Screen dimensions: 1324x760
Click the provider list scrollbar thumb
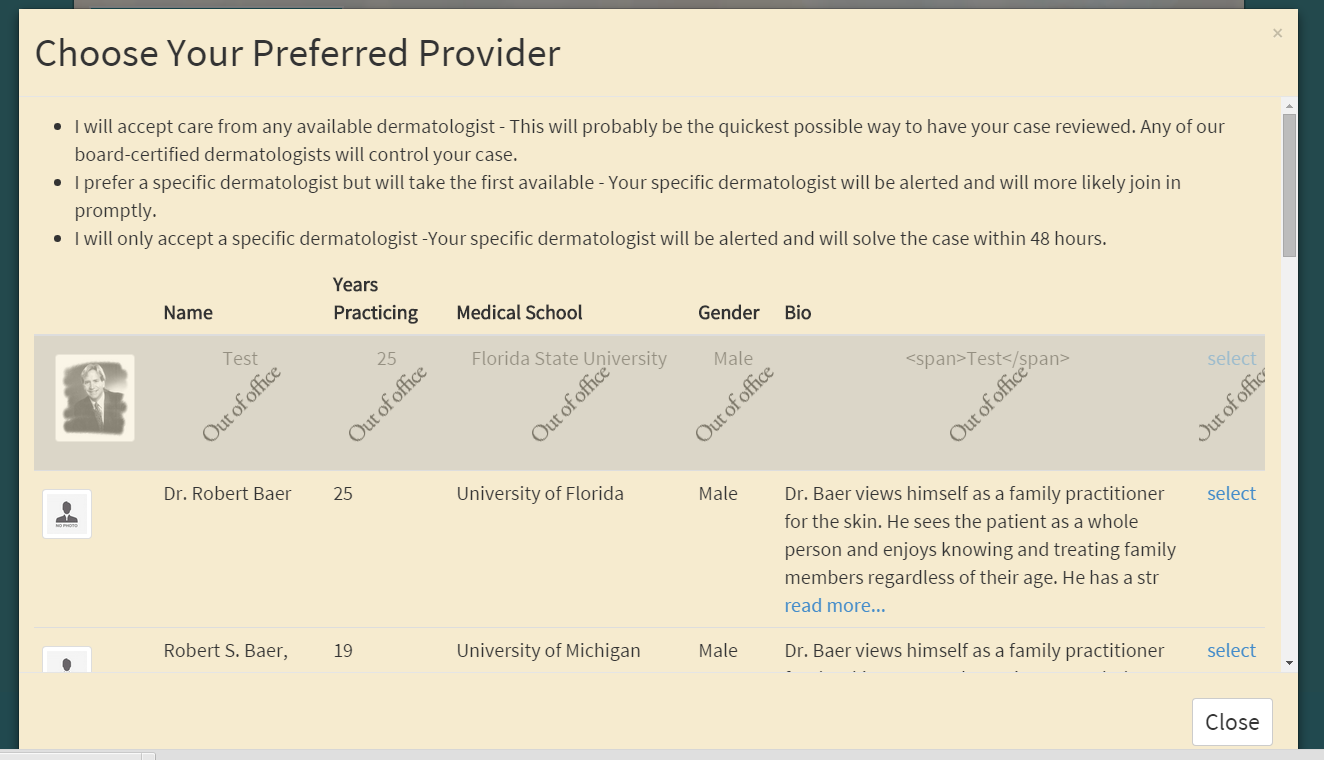(1289, 185)
